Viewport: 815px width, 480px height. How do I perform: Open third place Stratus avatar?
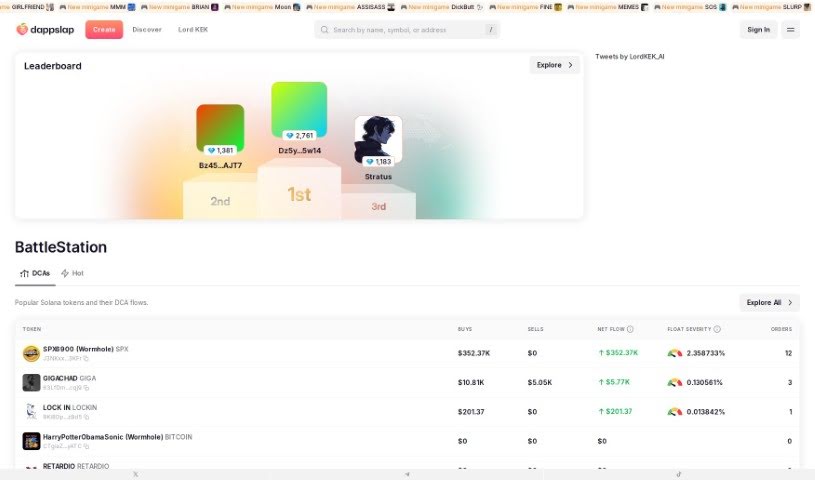(378, 139)
